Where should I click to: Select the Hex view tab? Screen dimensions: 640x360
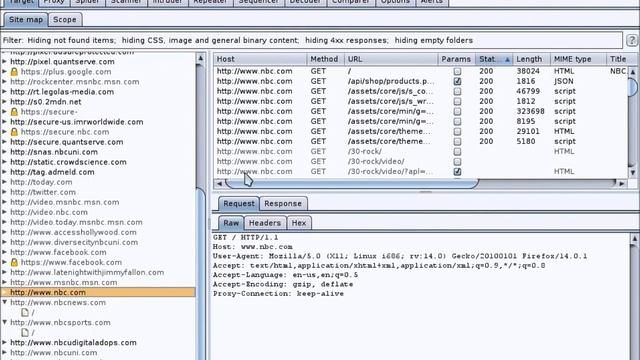point(299,223)
